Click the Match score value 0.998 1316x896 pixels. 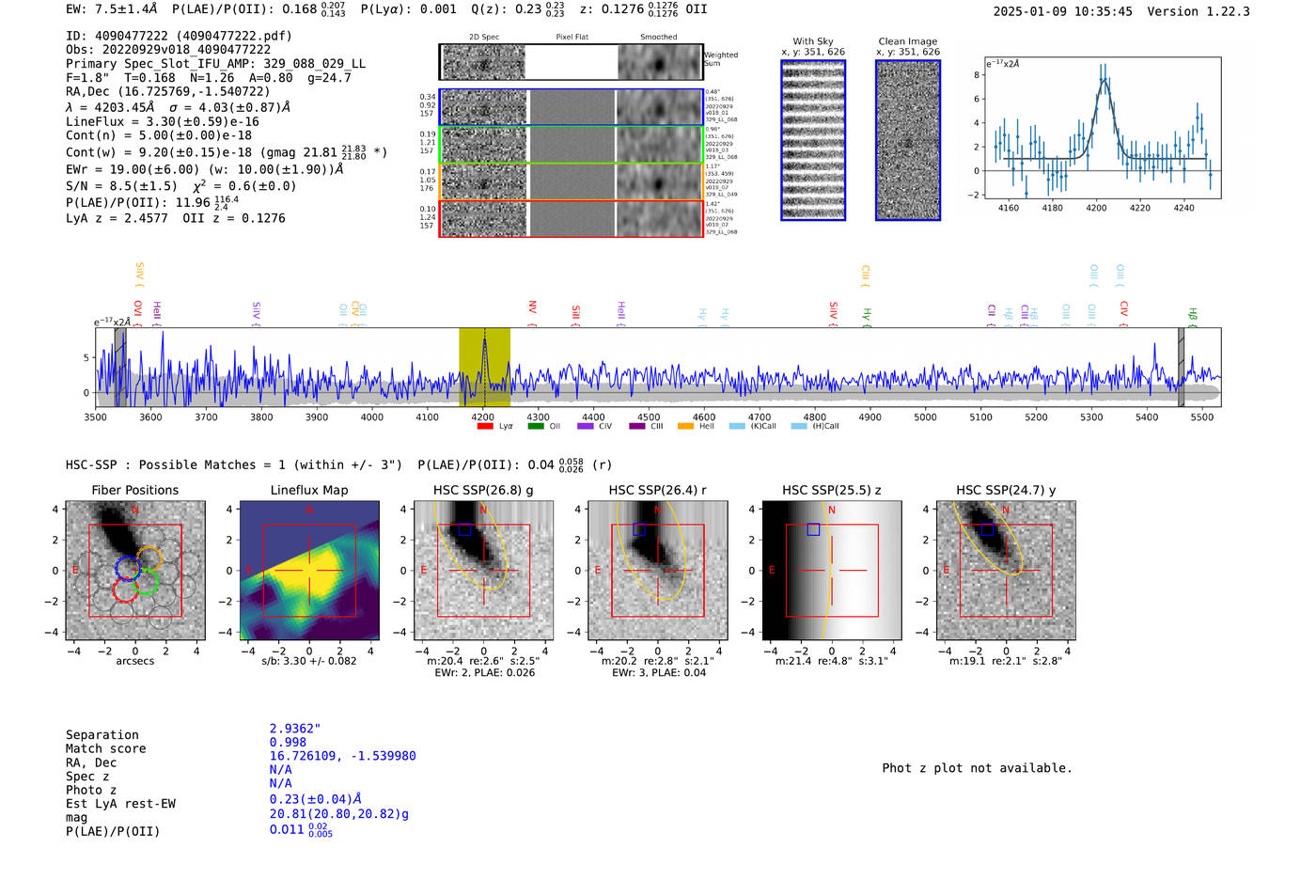click(x=288, y=742)
